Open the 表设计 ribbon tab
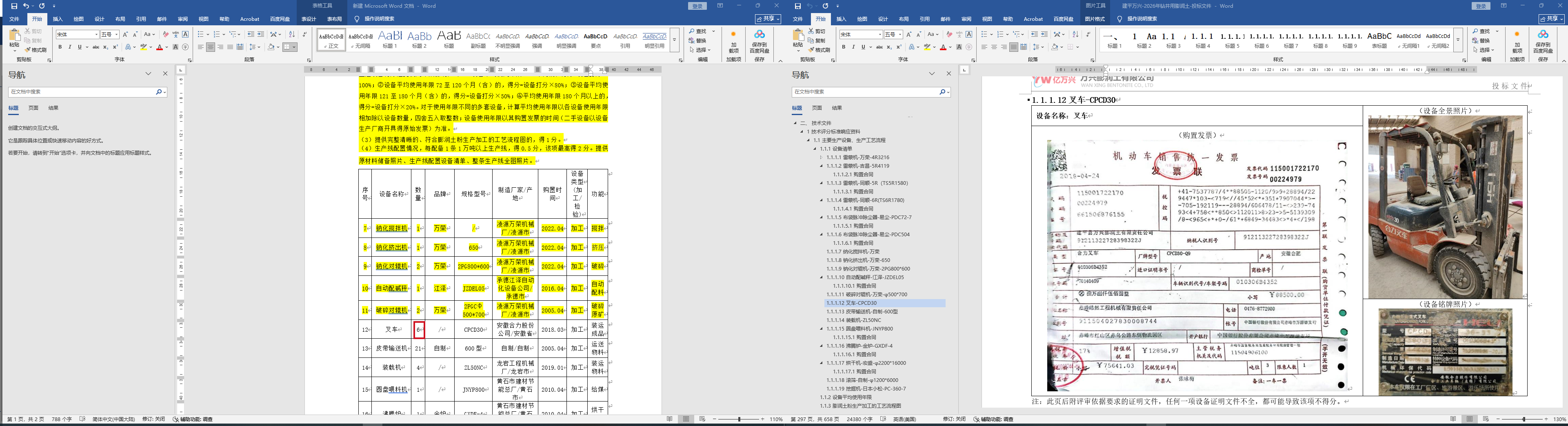Image resolution: width=1568 pixels, height=426 pixels. point(309,20)
